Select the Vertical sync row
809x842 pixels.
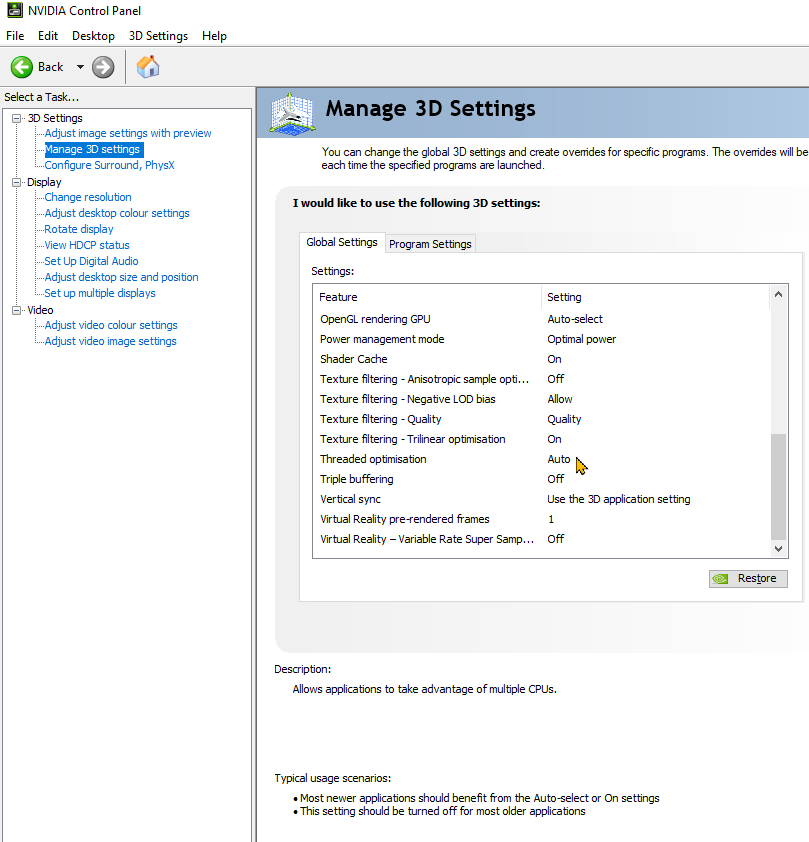coord(541,499)
